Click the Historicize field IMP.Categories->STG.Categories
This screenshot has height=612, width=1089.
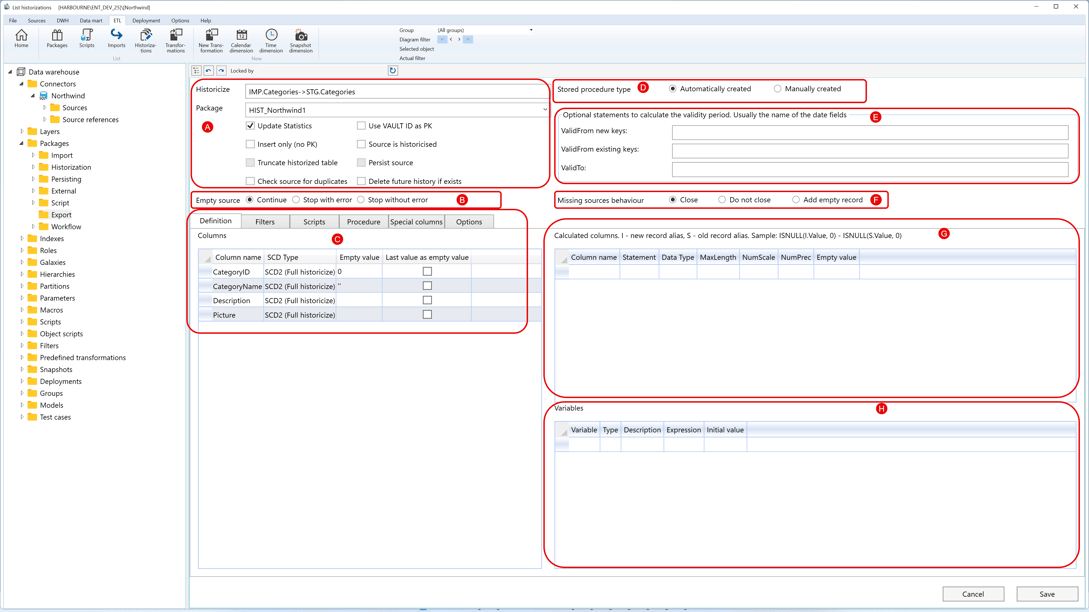point(396,92)
